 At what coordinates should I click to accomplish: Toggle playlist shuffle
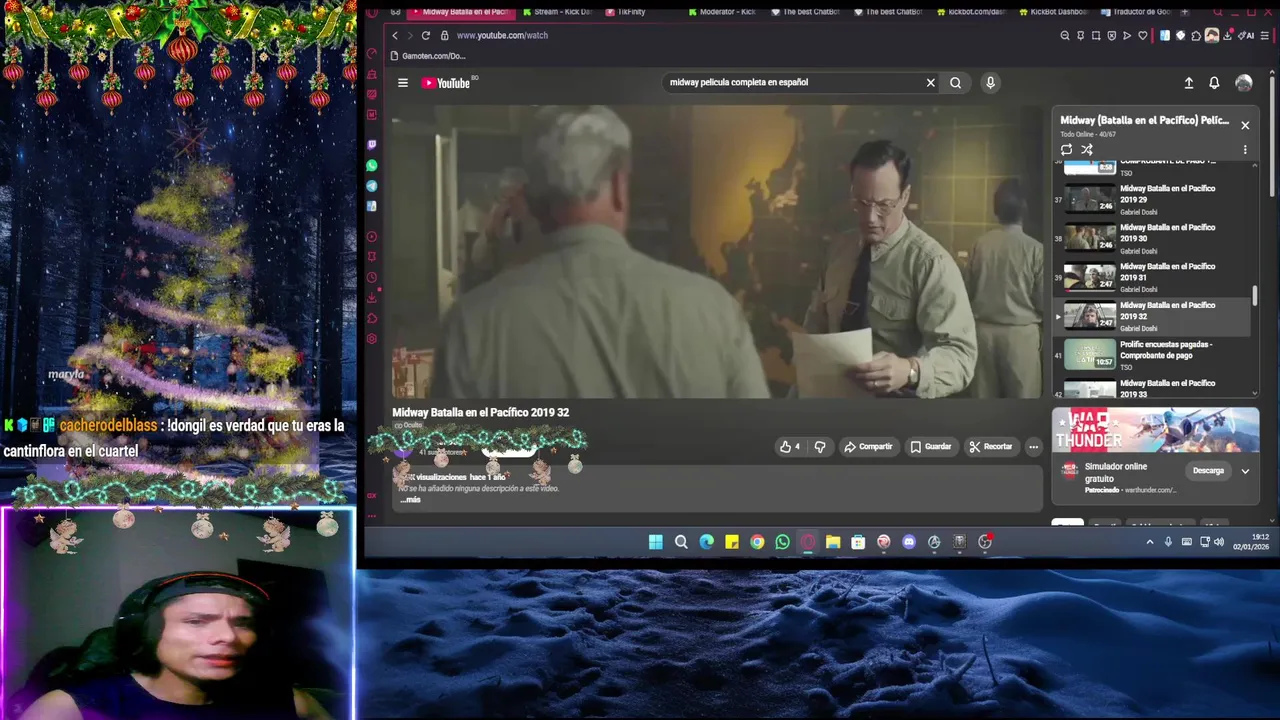click(x=1087, y=150)
